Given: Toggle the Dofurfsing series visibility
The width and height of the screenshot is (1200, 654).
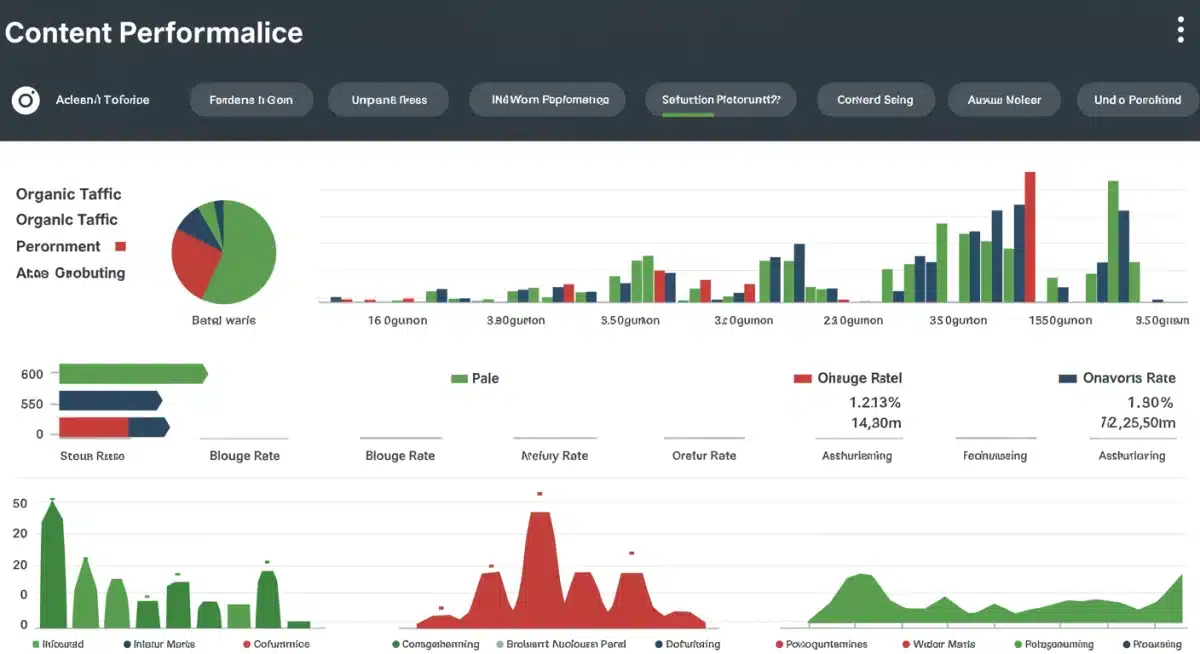Looking at the screenshot, I should point(657,644).
